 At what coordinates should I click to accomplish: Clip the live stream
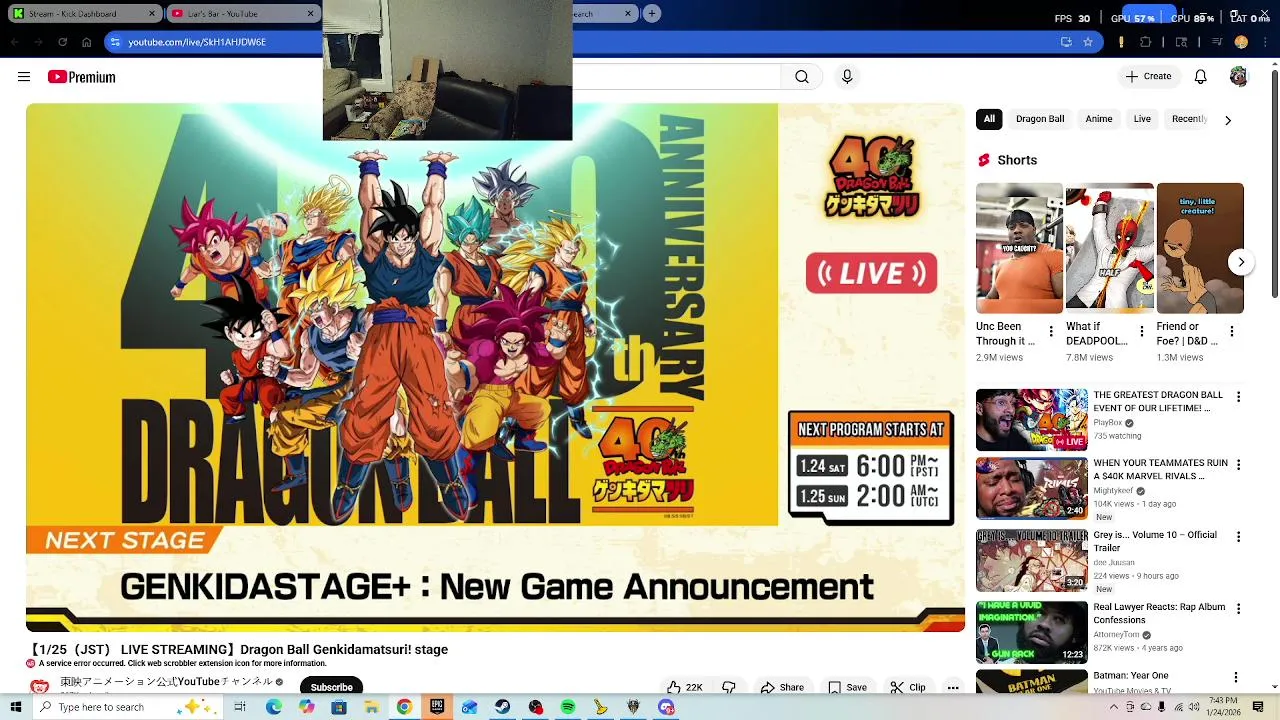(907, 687)
